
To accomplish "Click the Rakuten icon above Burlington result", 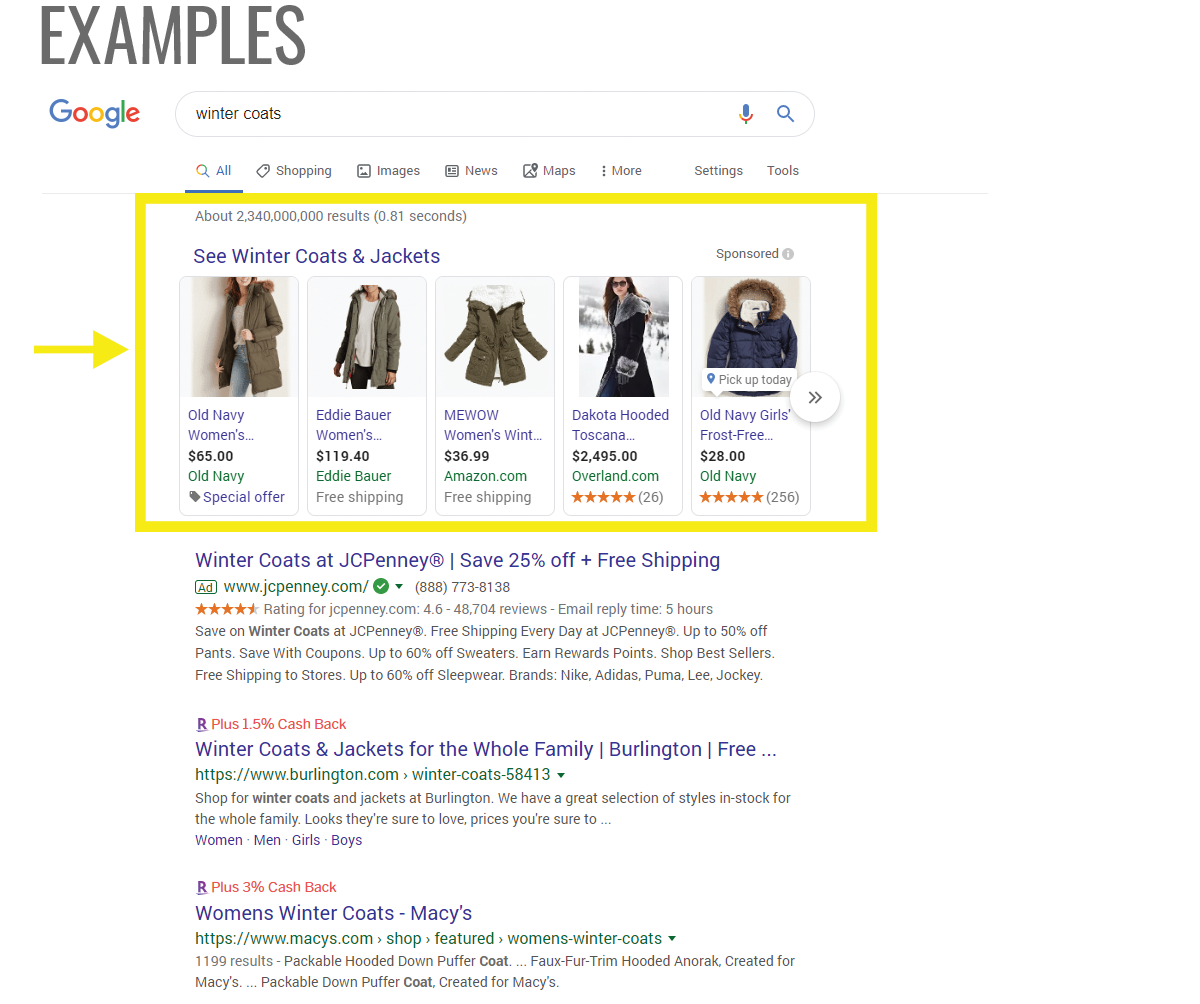I will coord(202,724).
